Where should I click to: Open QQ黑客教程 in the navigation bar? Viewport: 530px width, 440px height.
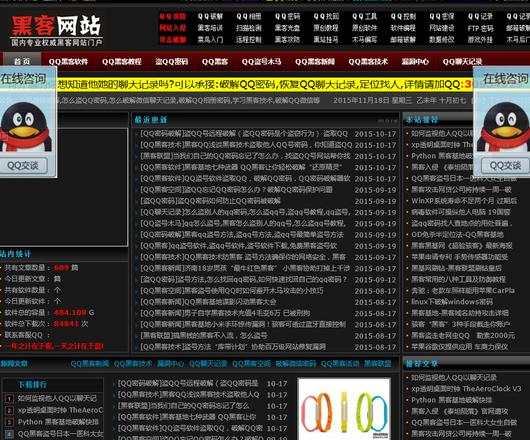click(x=122, y=62)
